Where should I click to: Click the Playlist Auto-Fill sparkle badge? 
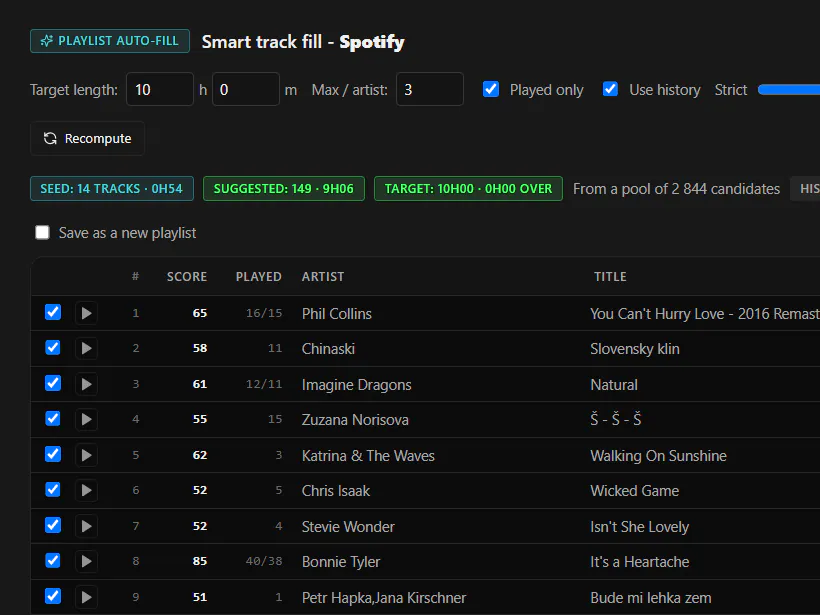point(110,41)
